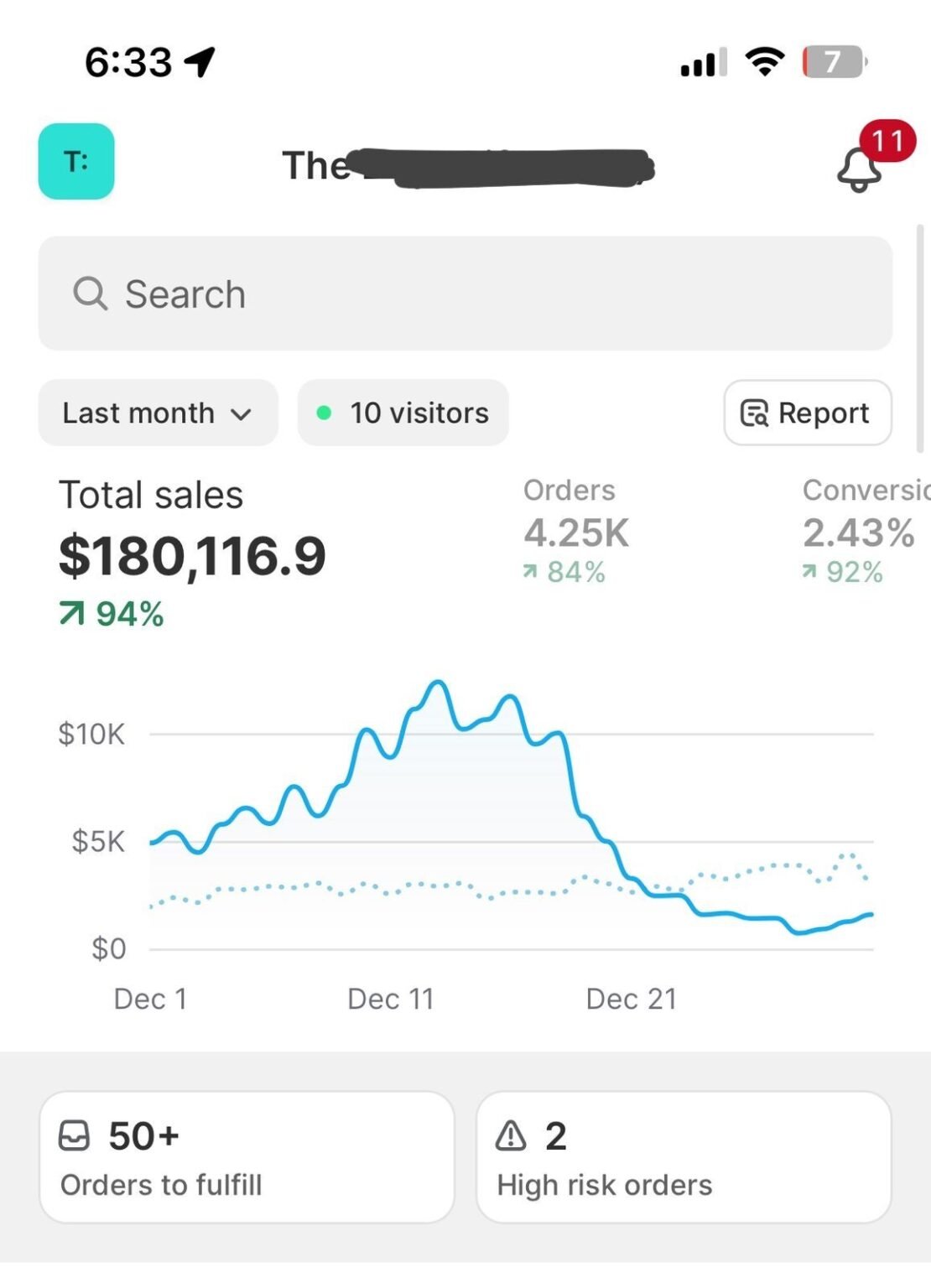Image resolution: width=931 pixels, height=1288 pixels.
Task: Tap the search magnifier icon
Action: point(90,294)
